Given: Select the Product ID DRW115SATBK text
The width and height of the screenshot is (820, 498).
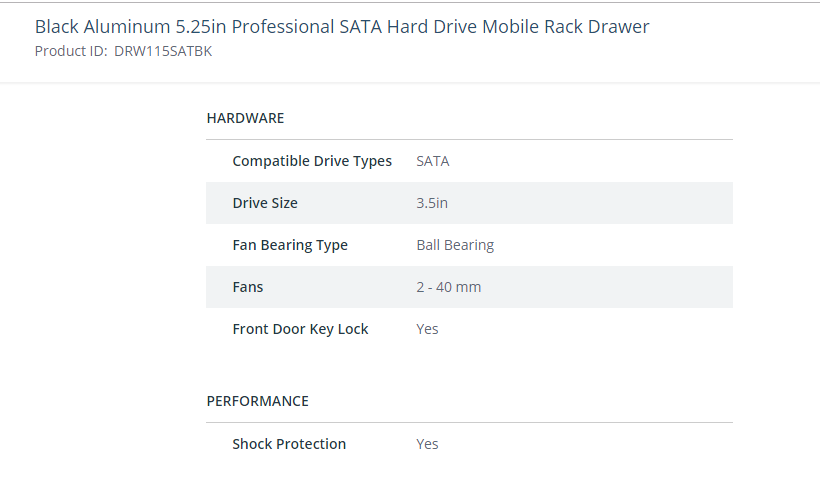Looking at the screenshot, I should point(163,51).
